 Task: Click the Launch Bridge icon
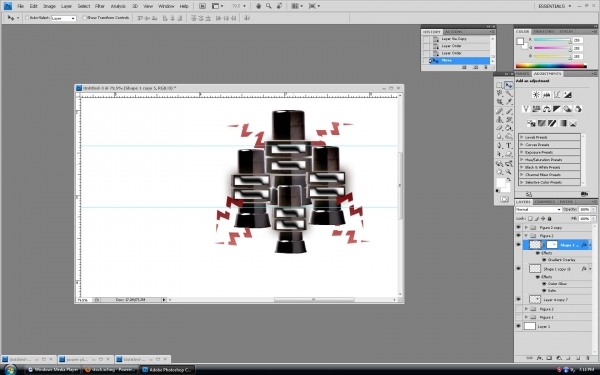(x=202, y=6)
